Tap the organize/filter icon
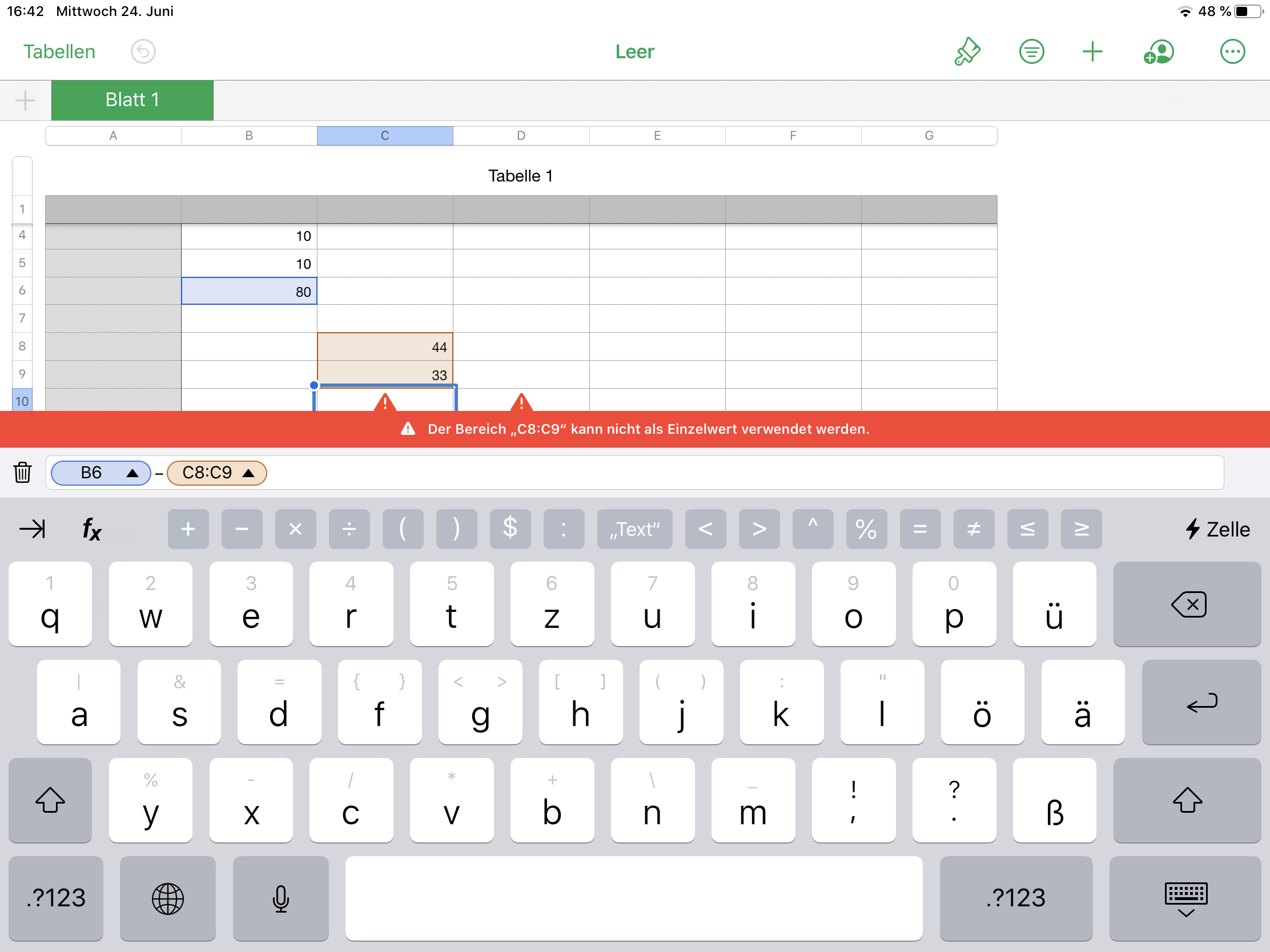The image size is (1270, 952). (x=1031, y=51)
